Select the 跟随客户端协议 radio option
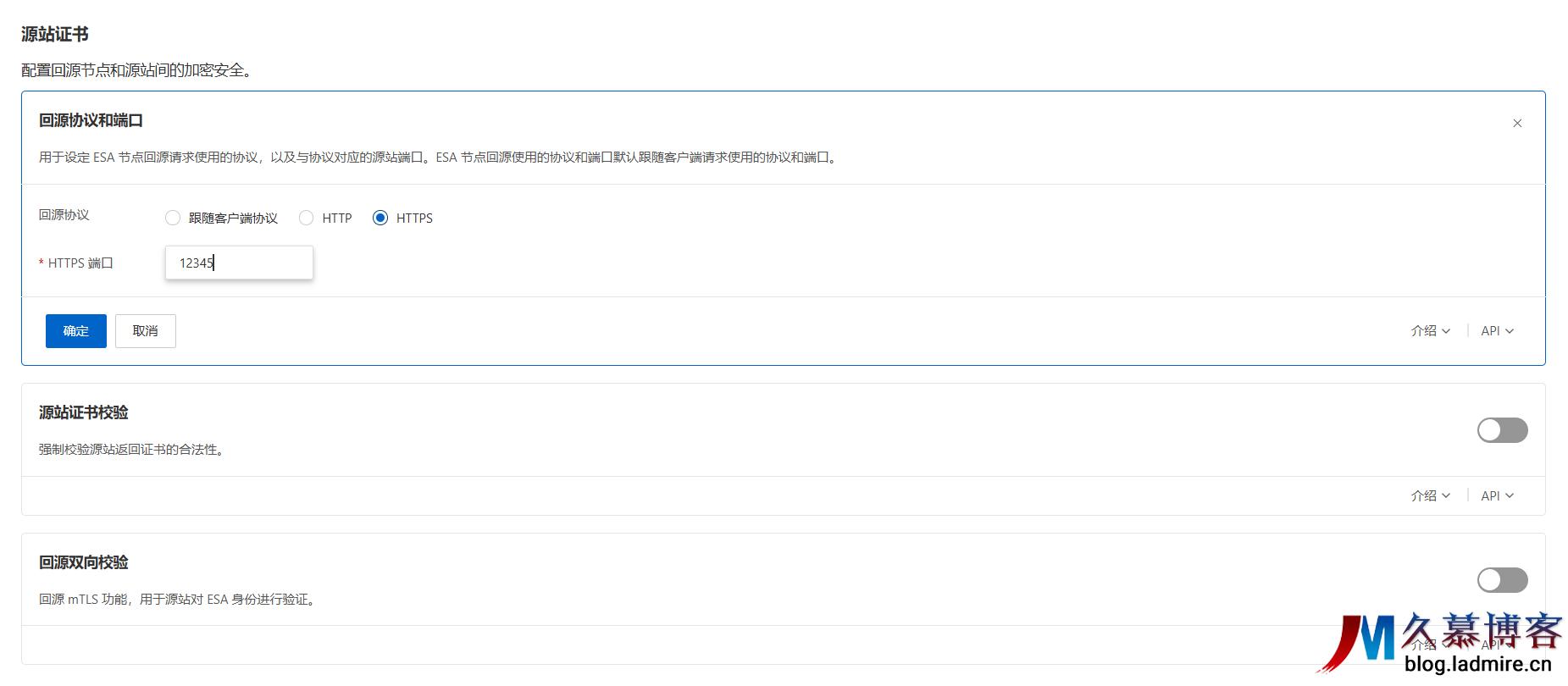Viewport: 1568px width, 686px height. (x=173, y=219)
